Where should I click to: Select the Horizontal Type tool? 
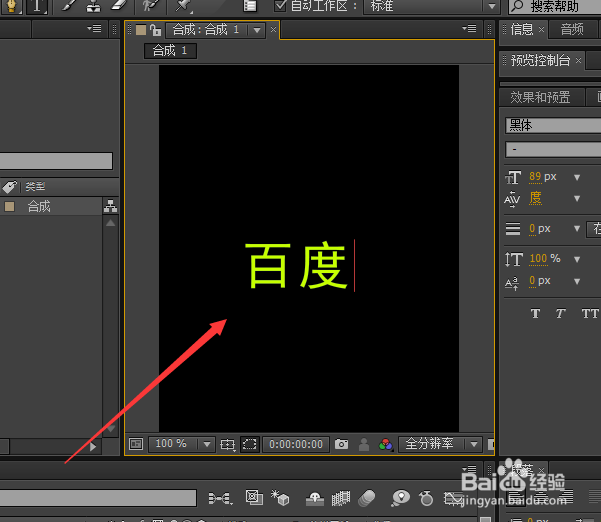(x=37, y=6)
